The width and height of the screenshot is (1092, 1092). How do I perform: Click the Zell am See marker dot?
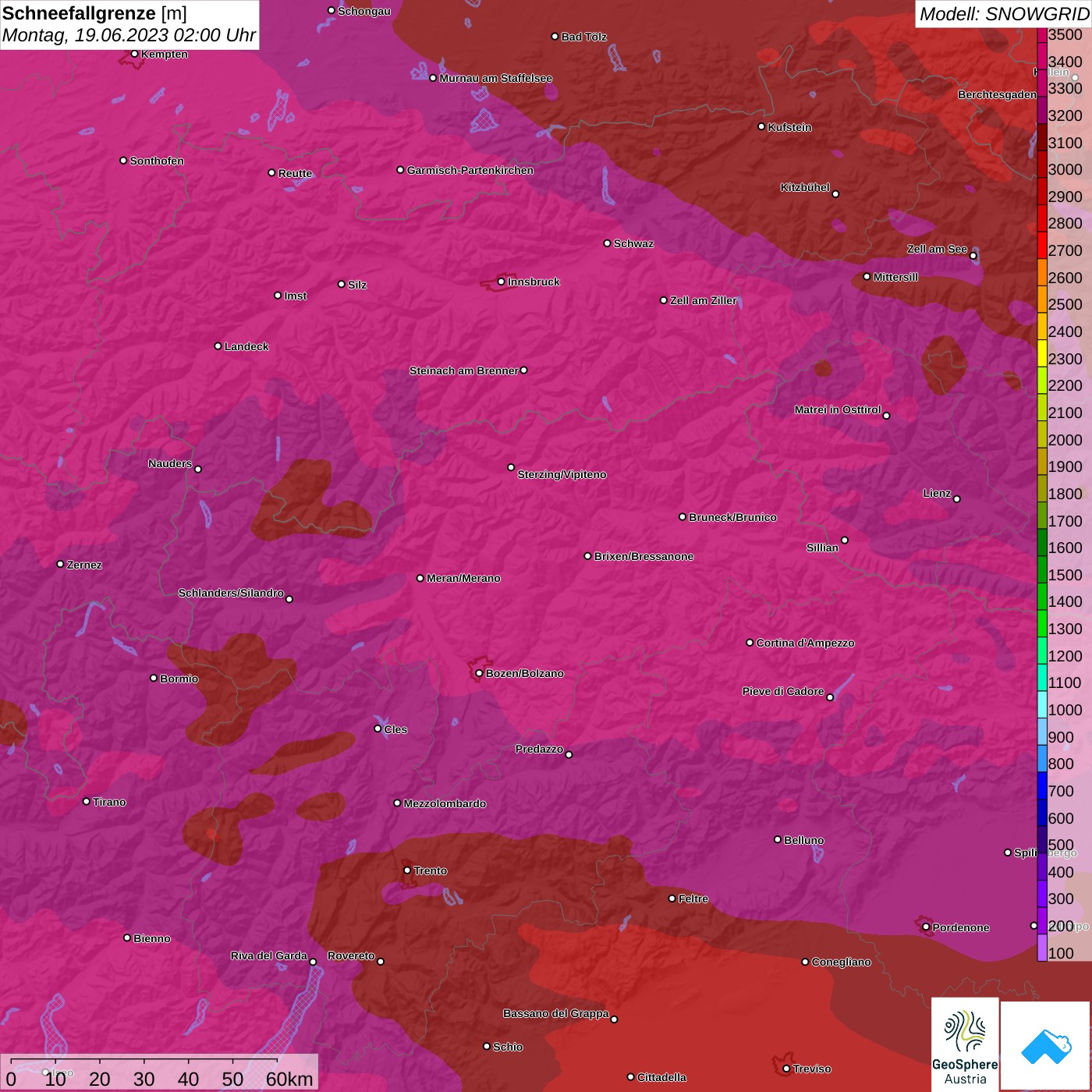pos(973,255)
